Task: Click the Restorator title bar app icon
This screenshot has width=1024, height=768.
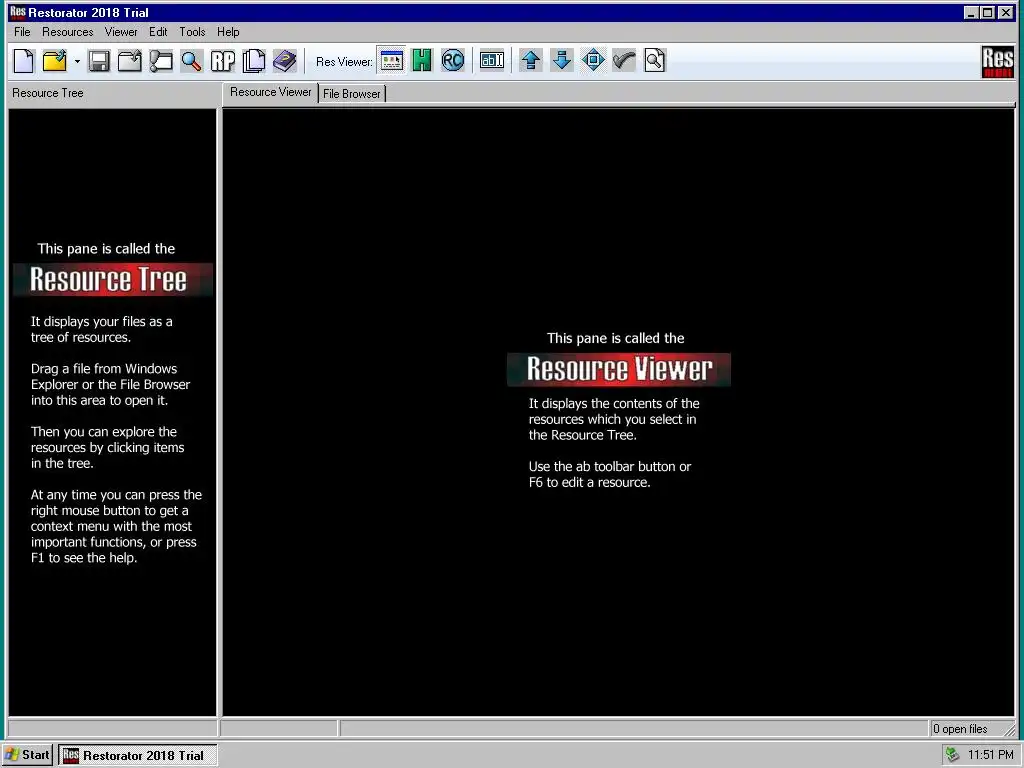Action: pyautogui.click(x=18, y=12)
